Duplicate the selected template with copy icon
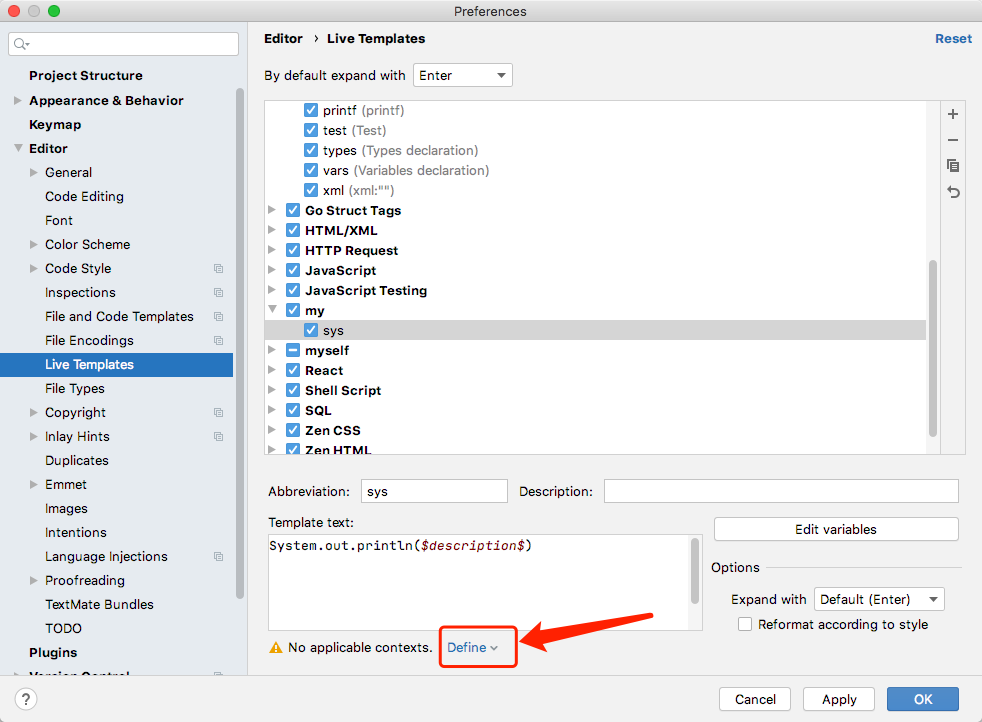This screenshot has width=982, height=722. (953, 165)
